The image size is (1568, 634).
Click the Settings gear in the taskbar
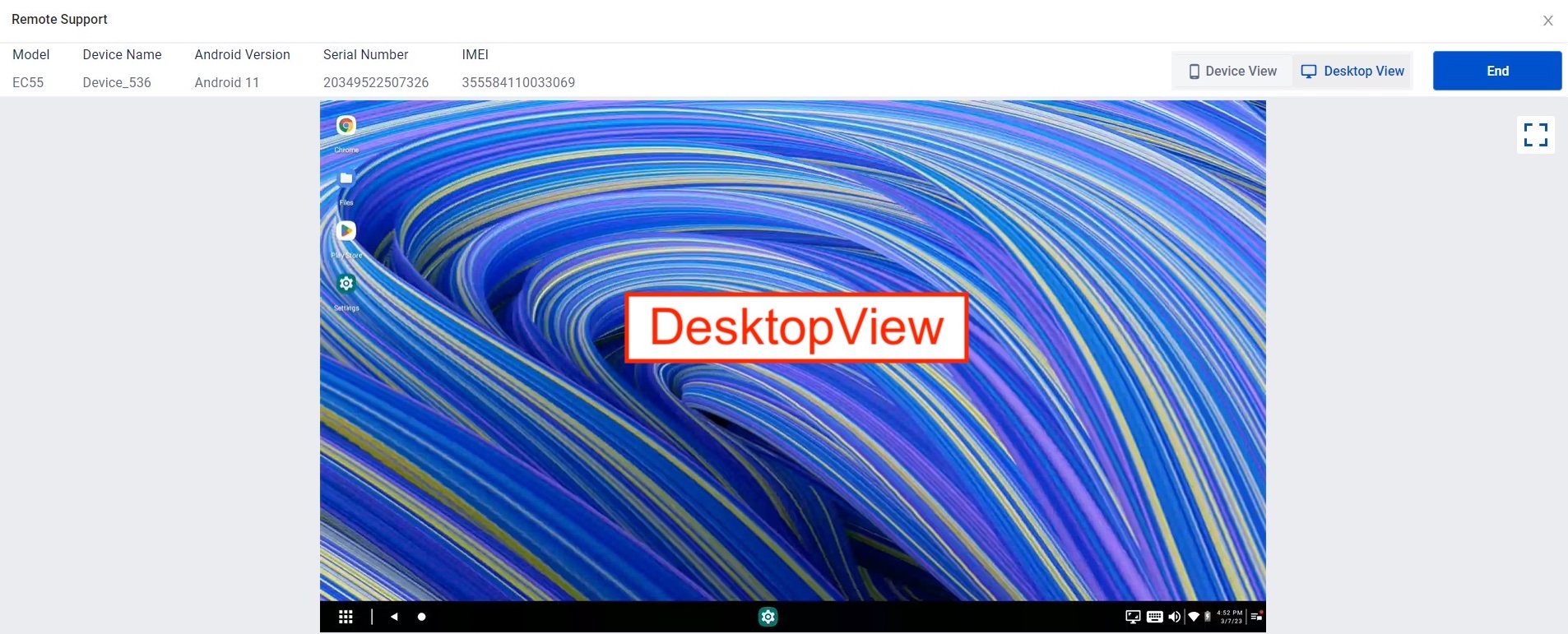(x=768, y=617)
